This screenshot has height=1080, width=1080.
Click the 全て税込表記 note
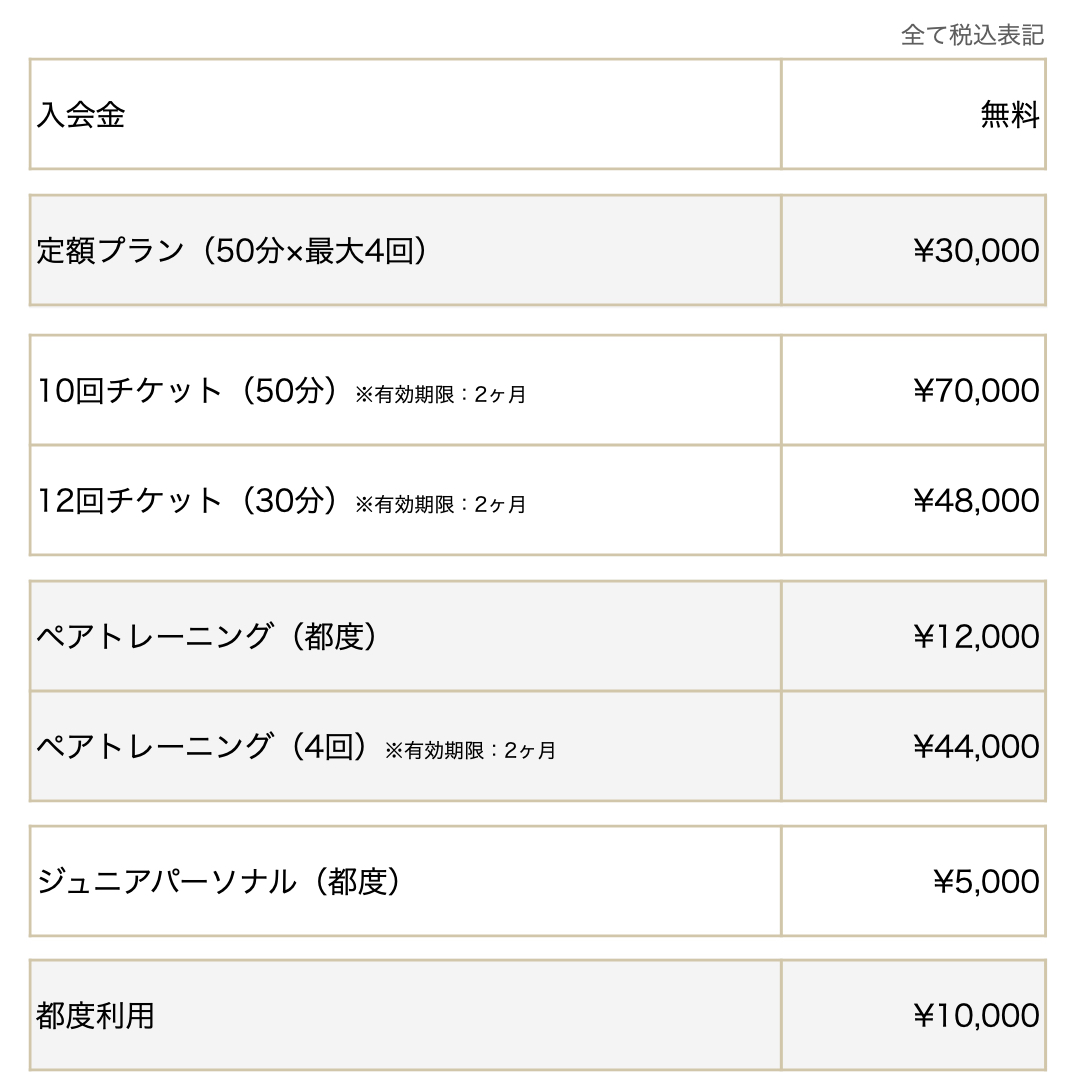click(973, 35)
